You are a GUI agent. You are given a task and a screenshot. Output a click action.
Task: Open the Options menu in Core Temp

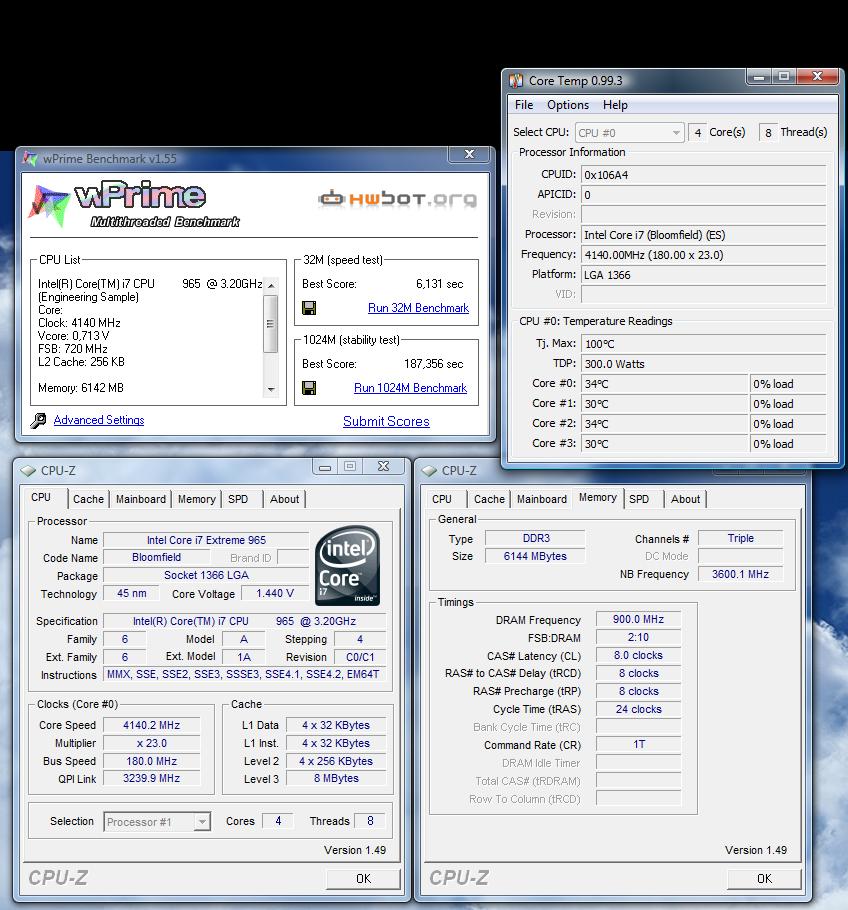(x=568, y=105)
